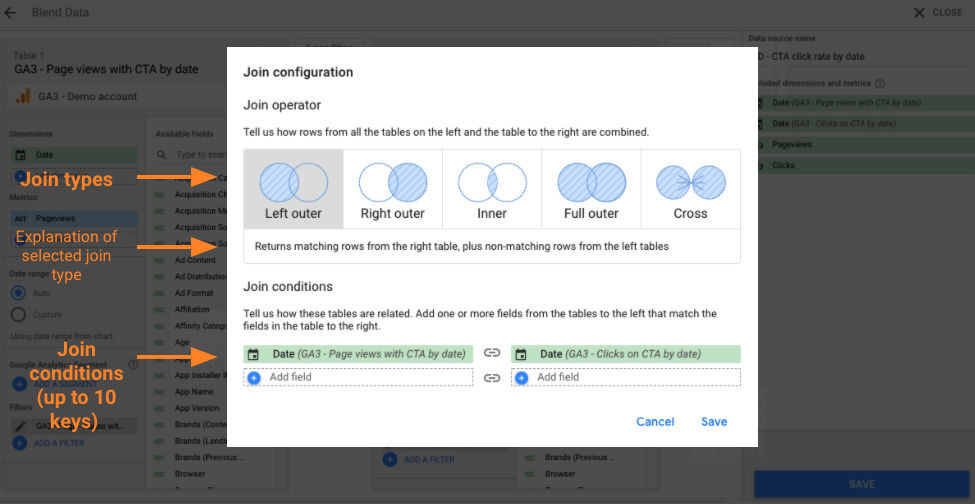Open help icon next to Included dimensions and metrics
Image resolution: width=975 pixels, height=504 pixels.
click(879, 83)
